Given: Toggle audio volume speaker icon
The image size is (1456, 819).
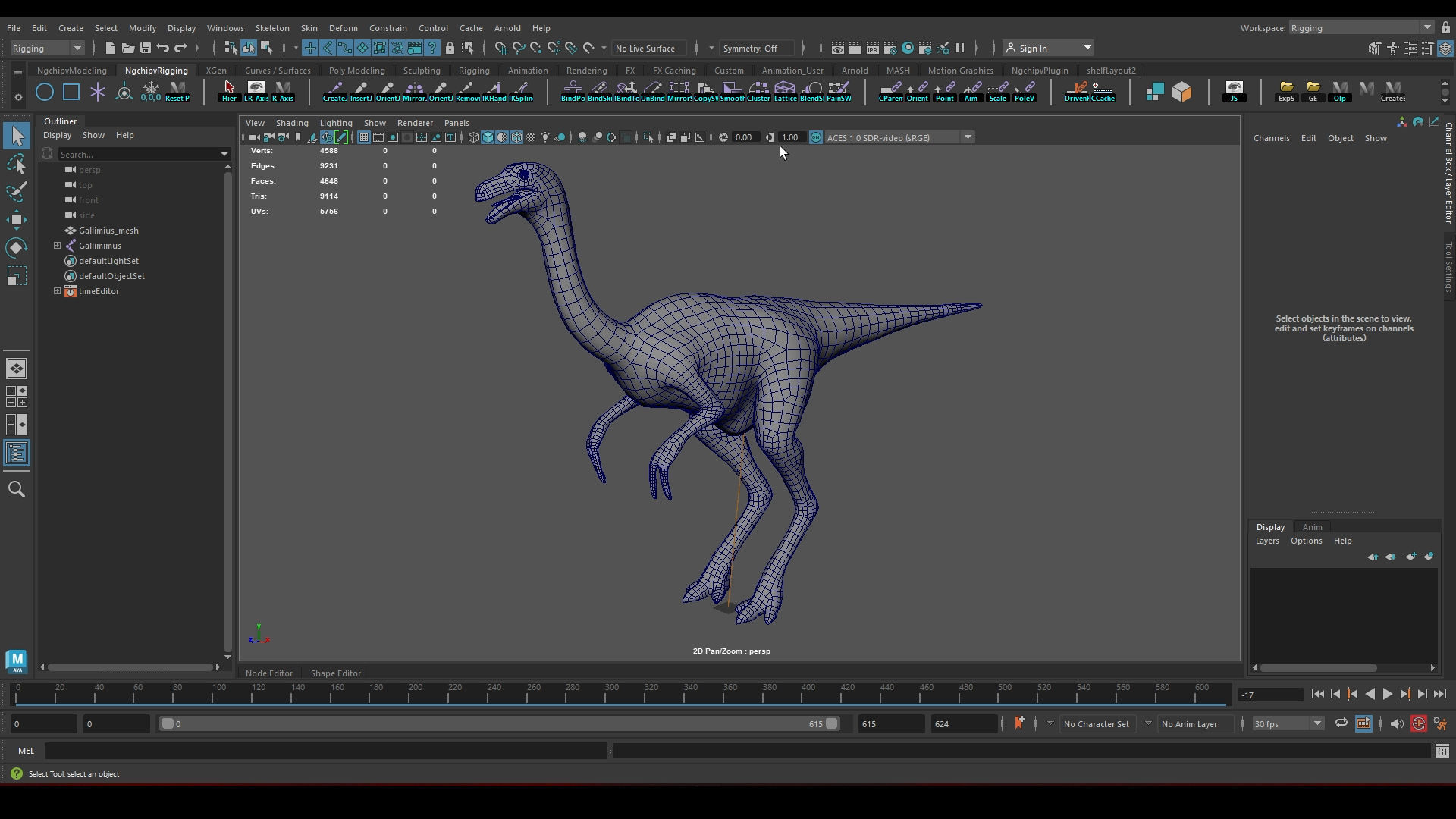Looking at the screenshot, I should tap(1397, 723).
